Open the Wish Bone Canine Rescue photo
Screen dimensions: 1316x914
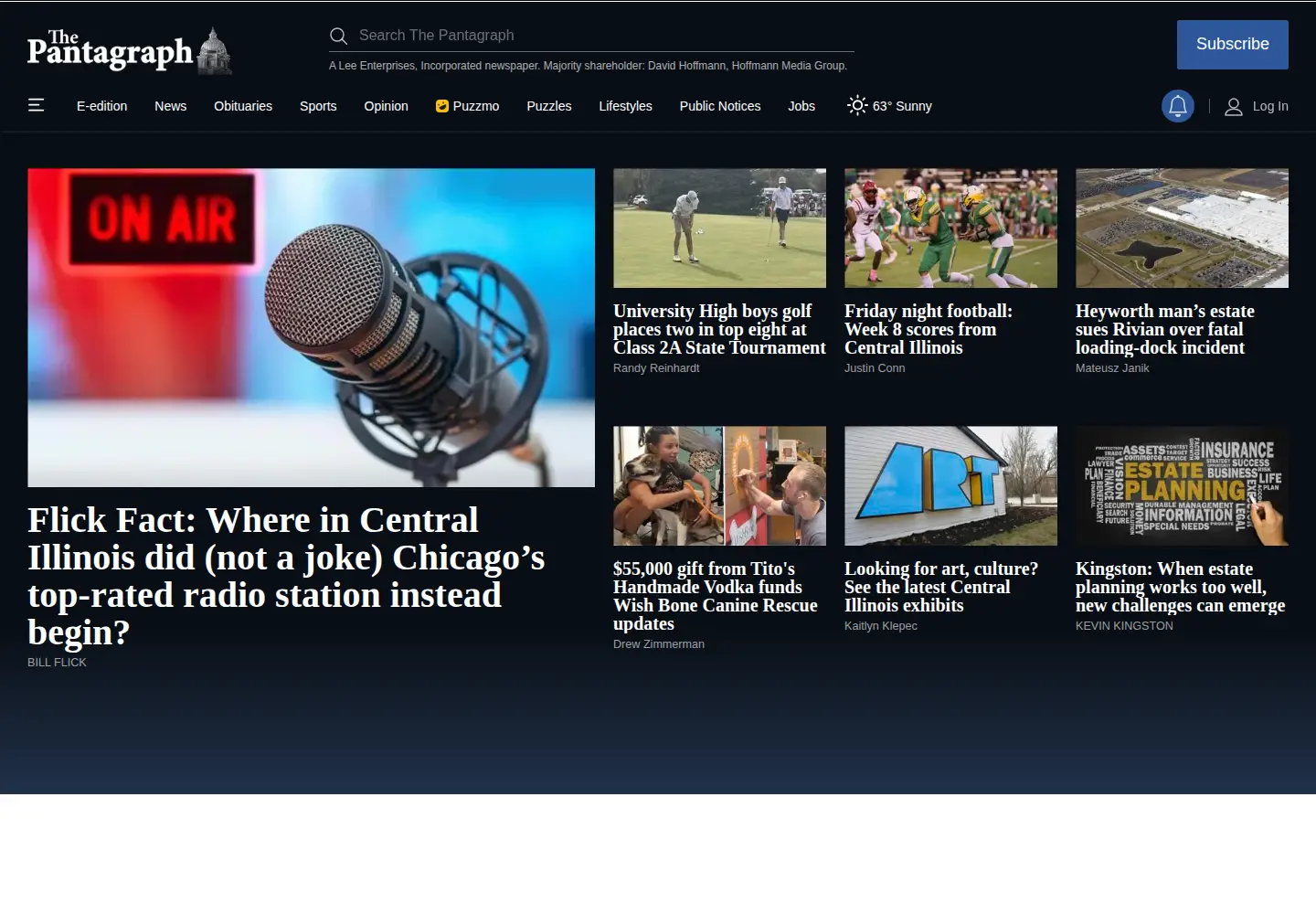click(719, 485)
